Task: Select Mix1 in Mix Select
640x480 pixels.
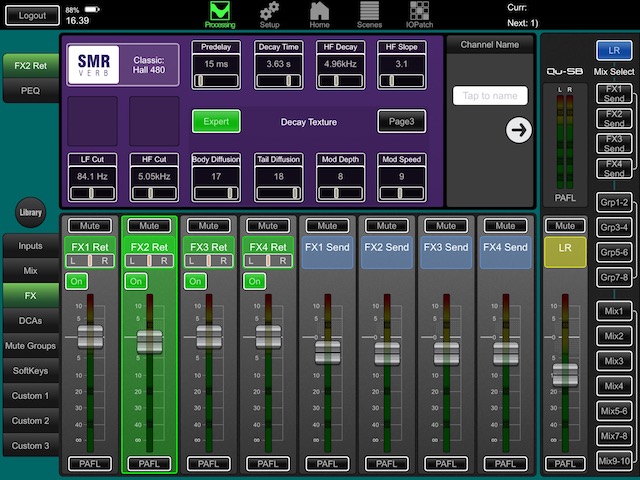Action: pos(614,311)
